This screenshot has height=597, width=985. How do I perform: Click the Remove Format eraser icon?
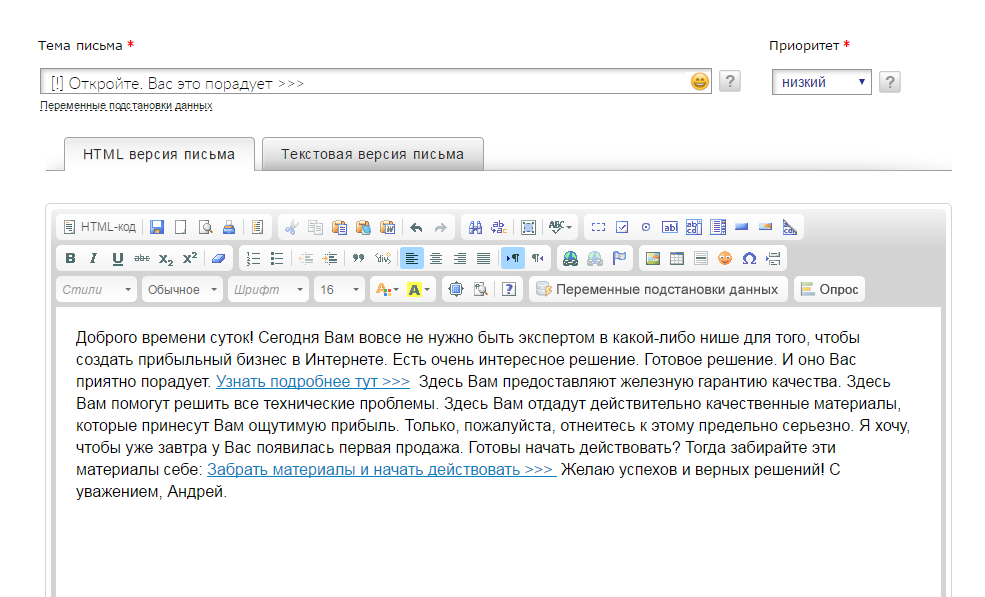coord(219,258)
